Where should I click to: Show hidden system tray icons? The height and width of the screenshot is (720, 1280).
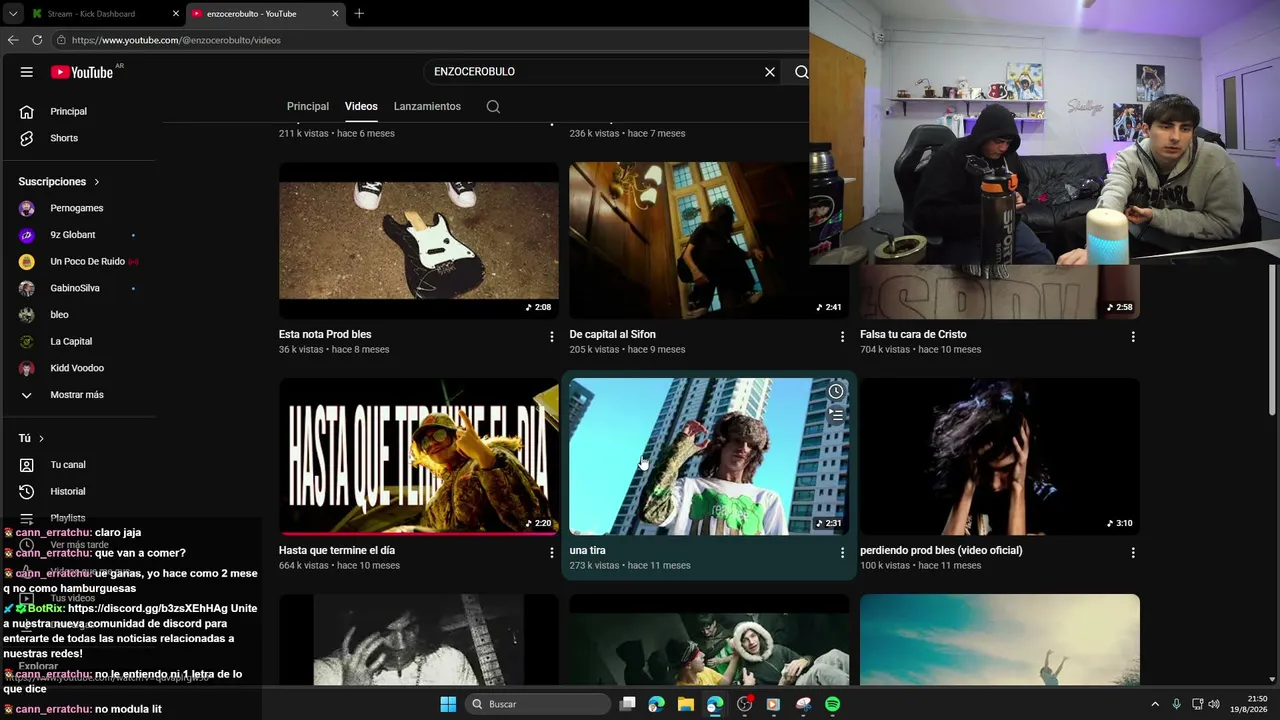[1155, 704]
